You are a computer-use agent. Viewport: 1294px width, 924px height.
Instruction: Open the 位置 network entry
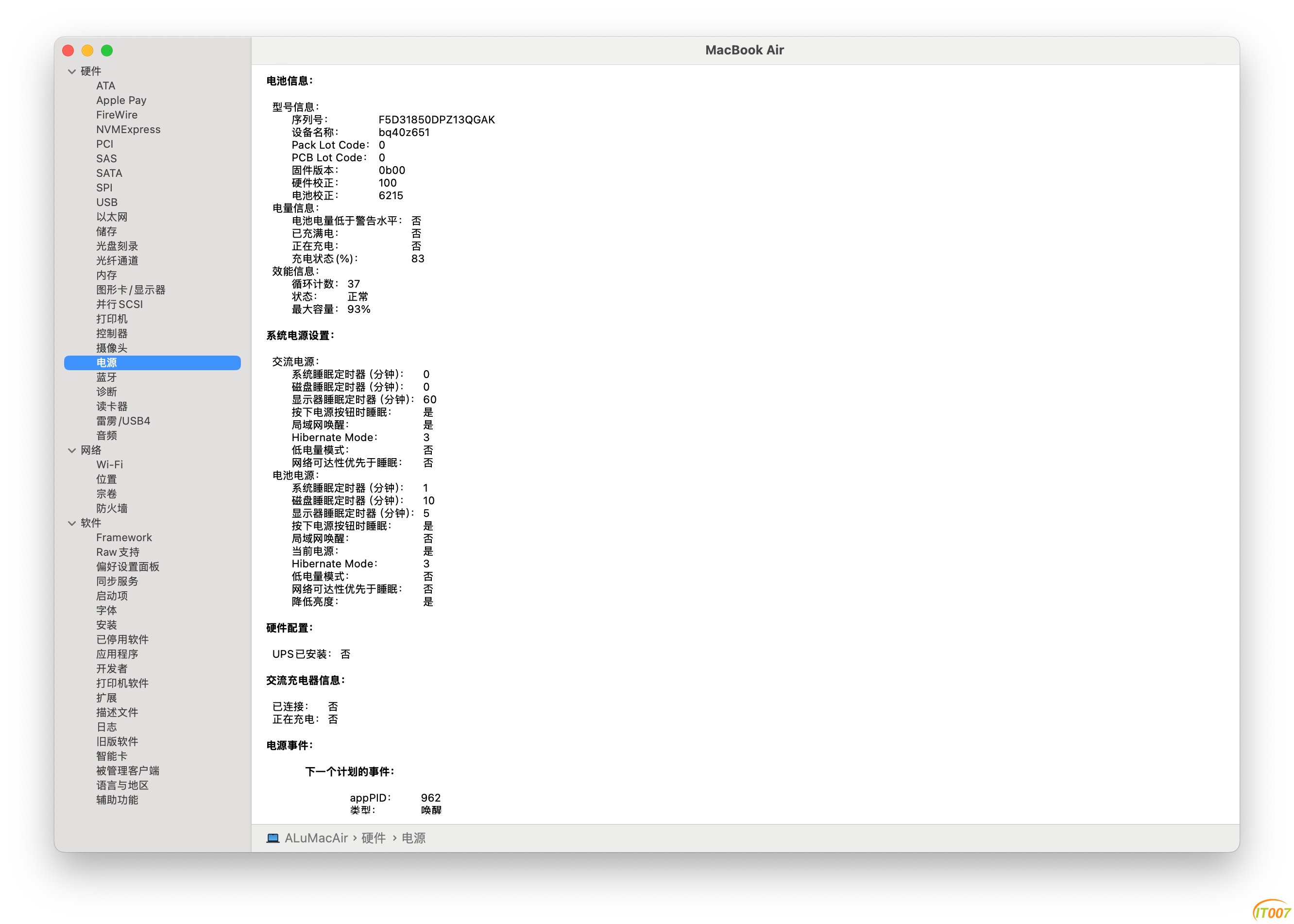coord(106,479)
